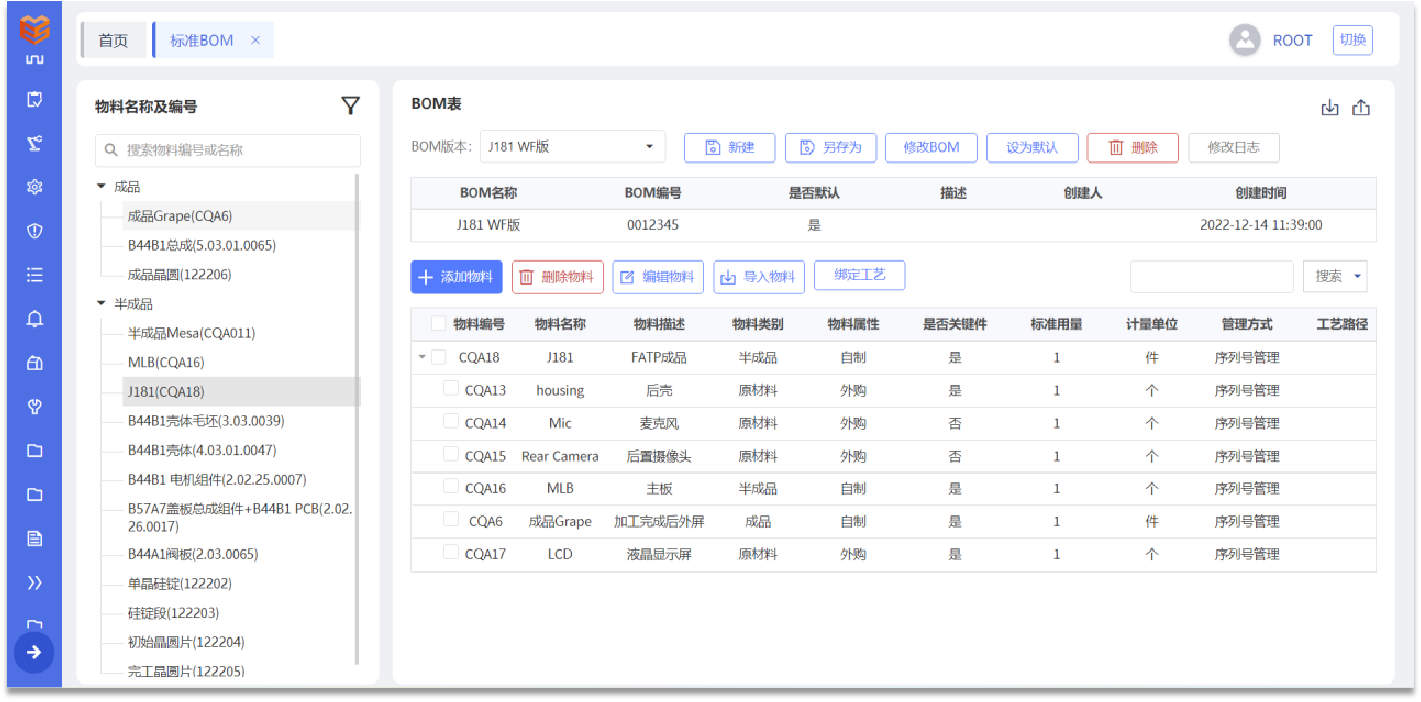Toggle the select-all checkbox in table header
The height and width of the screenshot is (702, 1421).
(x=439, y=323)
